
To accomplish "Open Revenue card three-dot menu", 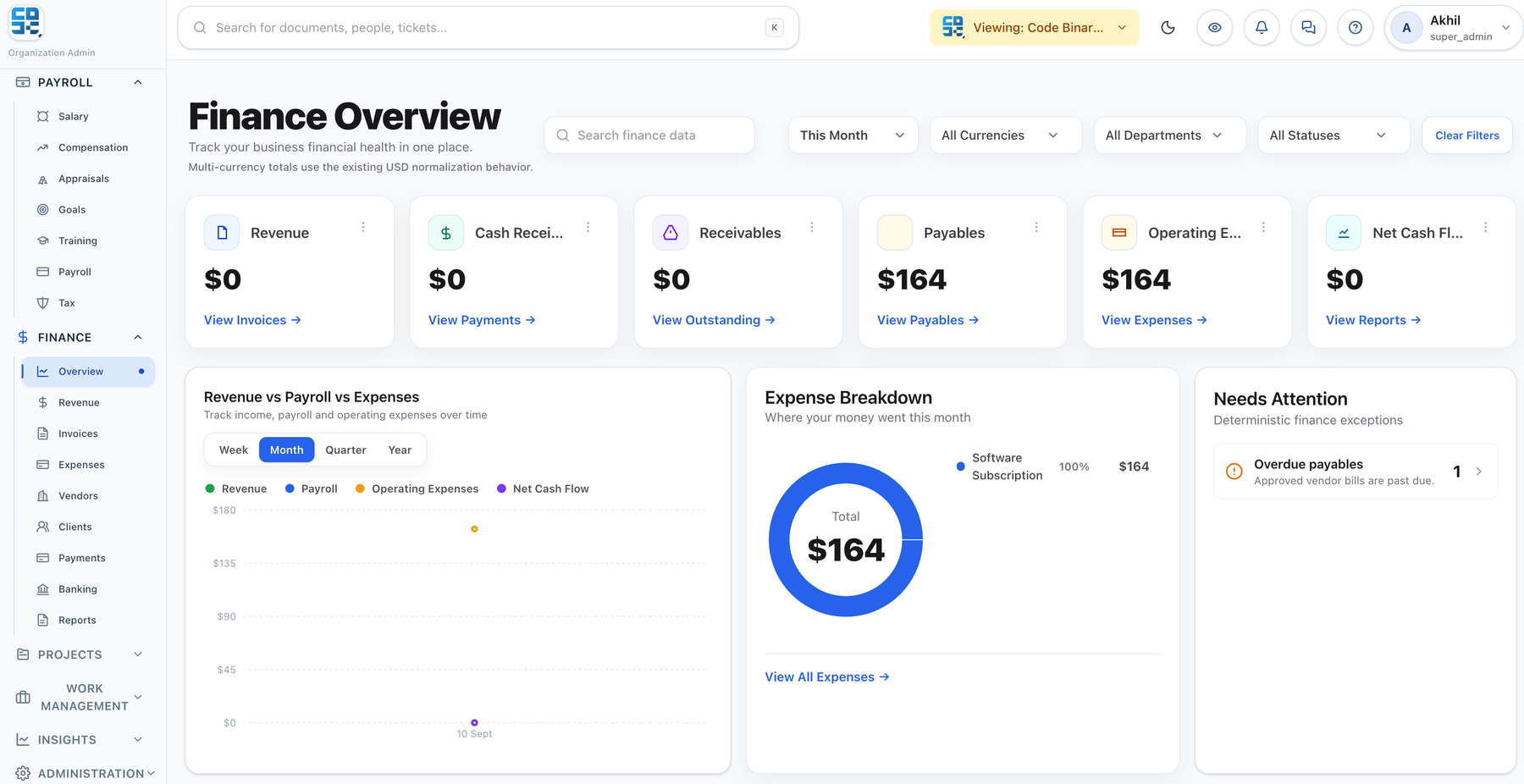I will tap(363, 228).
